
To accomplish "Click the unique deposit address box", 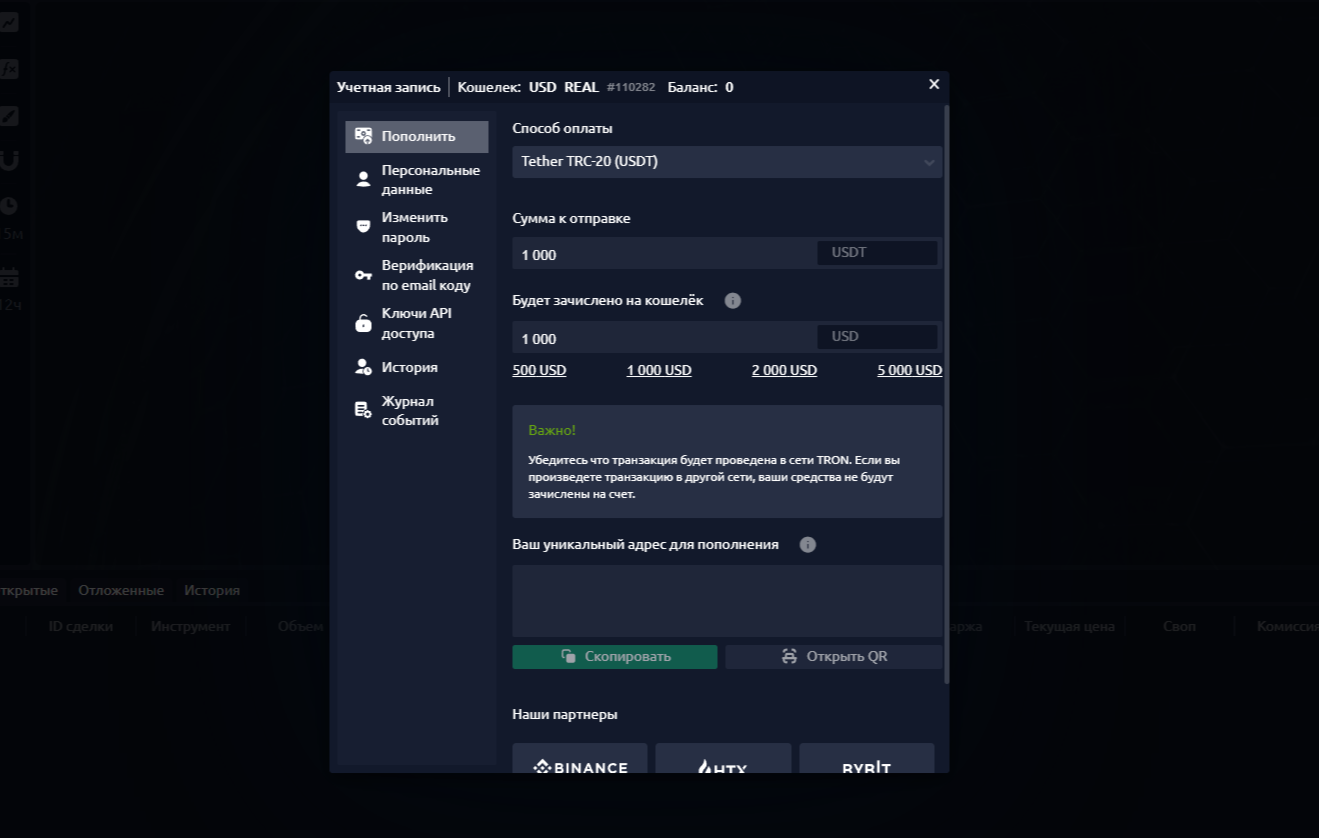I will [x=727, y=601].
